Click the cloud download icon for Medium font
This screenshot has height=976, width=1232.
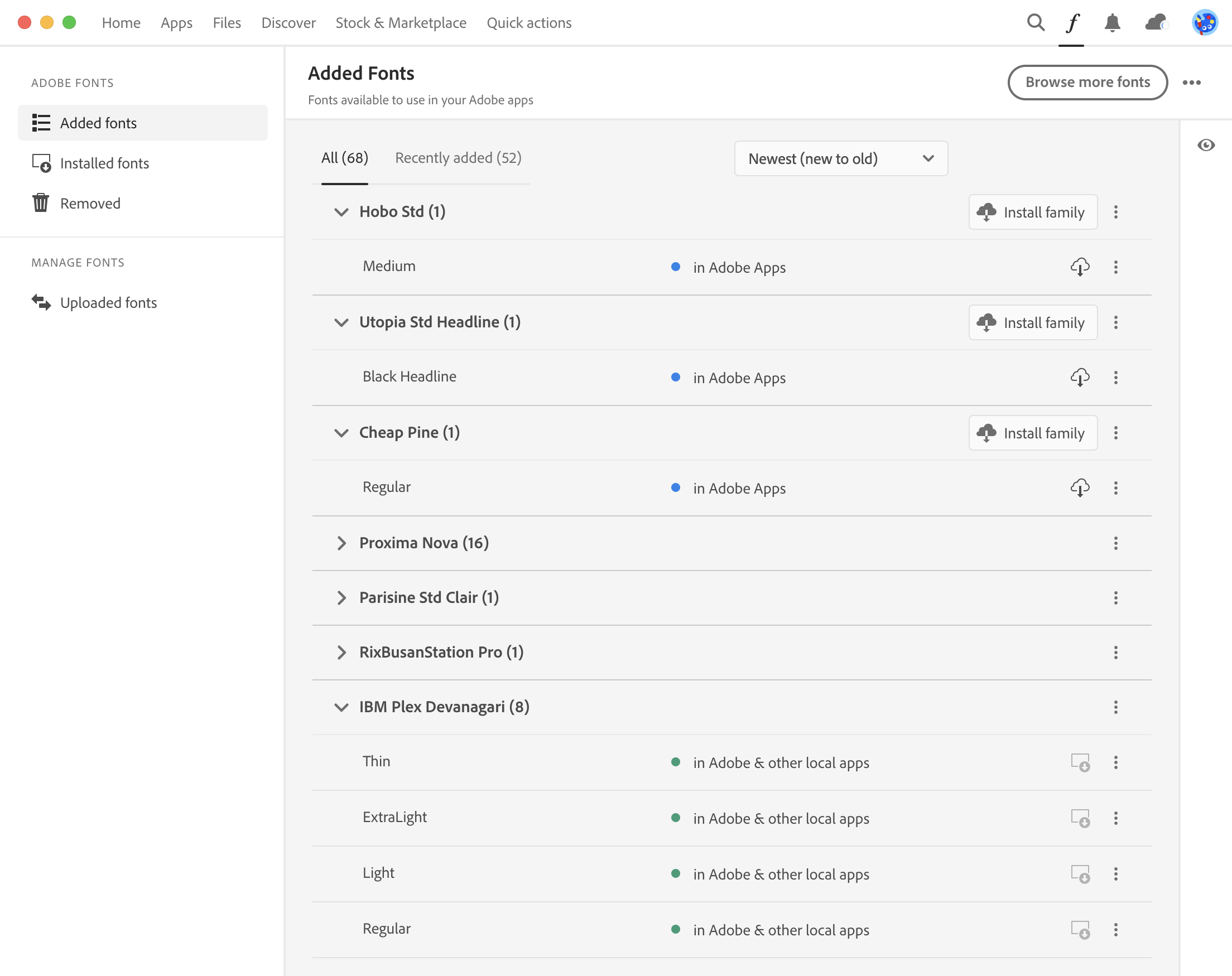coord(1080,267)
